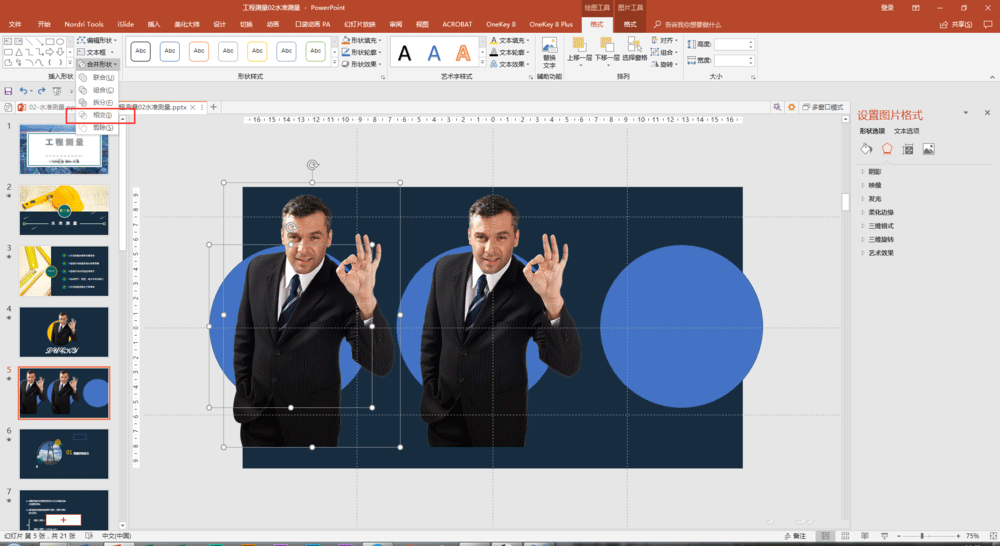
Task: Click 联合(U) union menu option
Action: 97,77
